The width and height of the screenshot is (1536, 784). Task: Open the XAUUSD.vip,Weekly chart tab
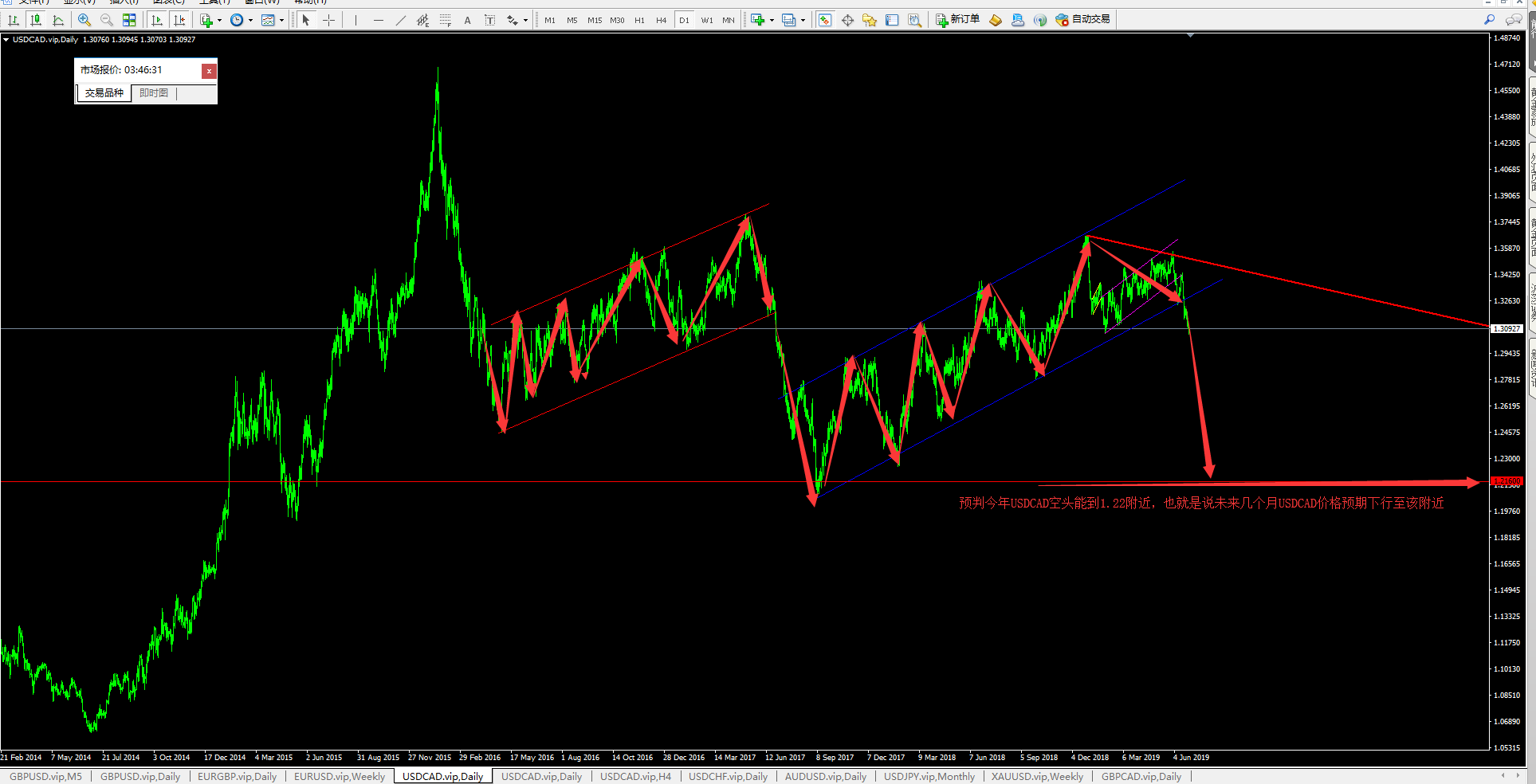click(1037, 776)
